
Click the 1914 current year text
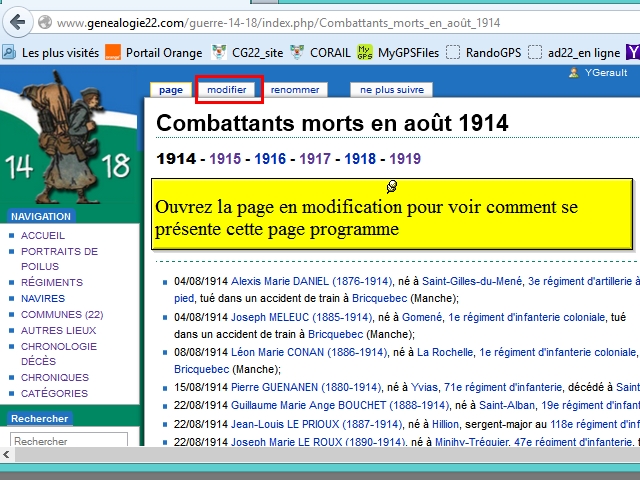[176, 158]
